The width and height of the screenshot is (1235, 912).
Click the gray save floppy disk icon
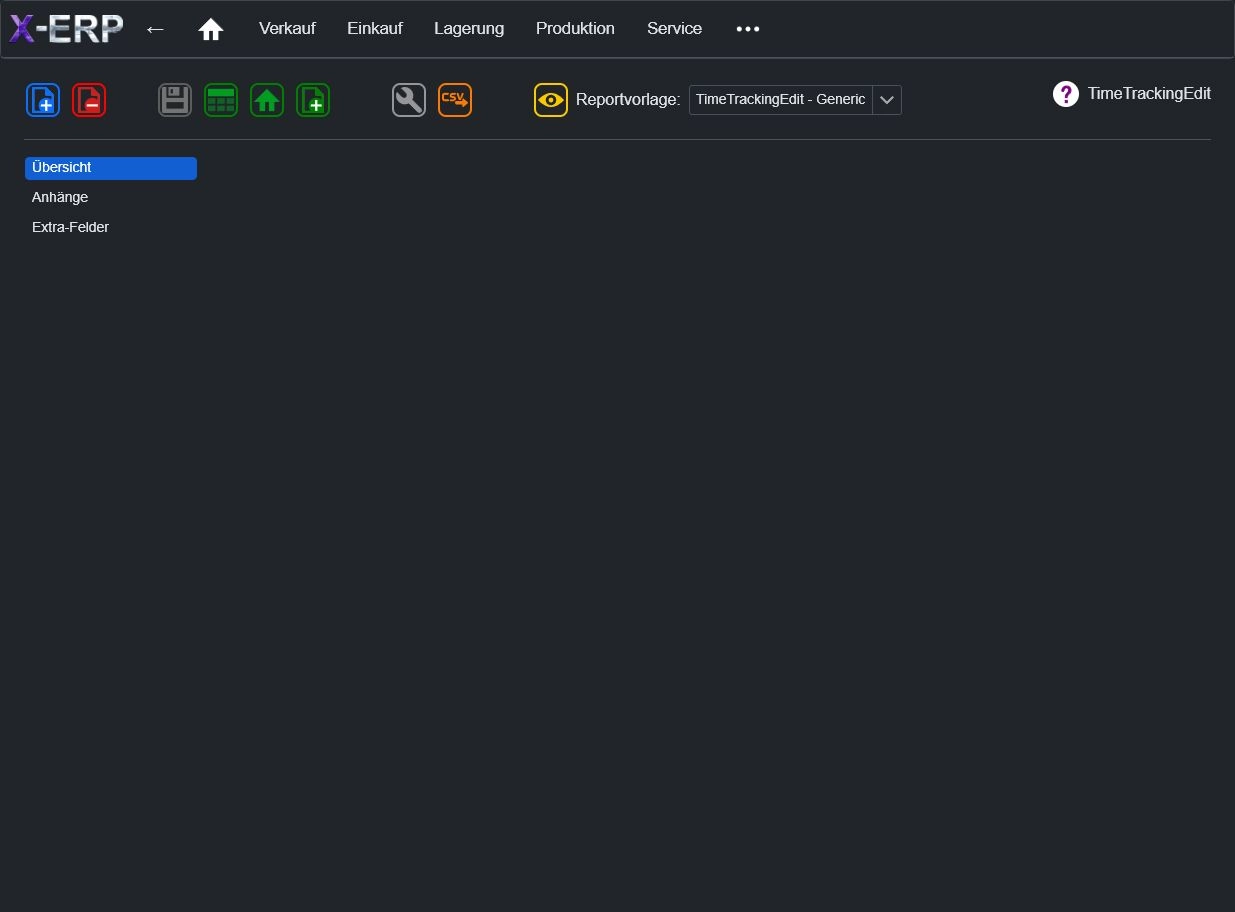pyautogui.click(x=175, y=100)
